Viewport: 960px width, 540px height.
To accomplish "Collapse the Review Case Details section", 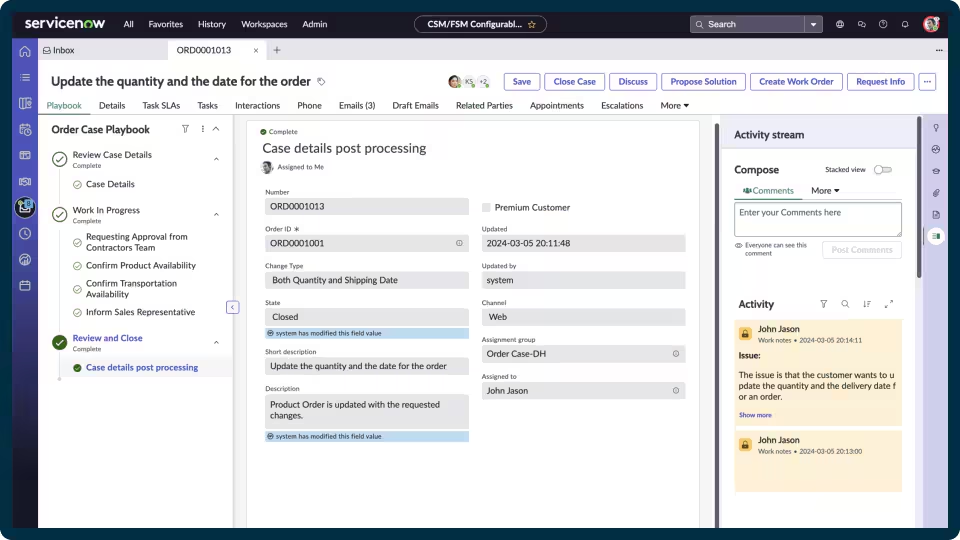I will (216, 159).
